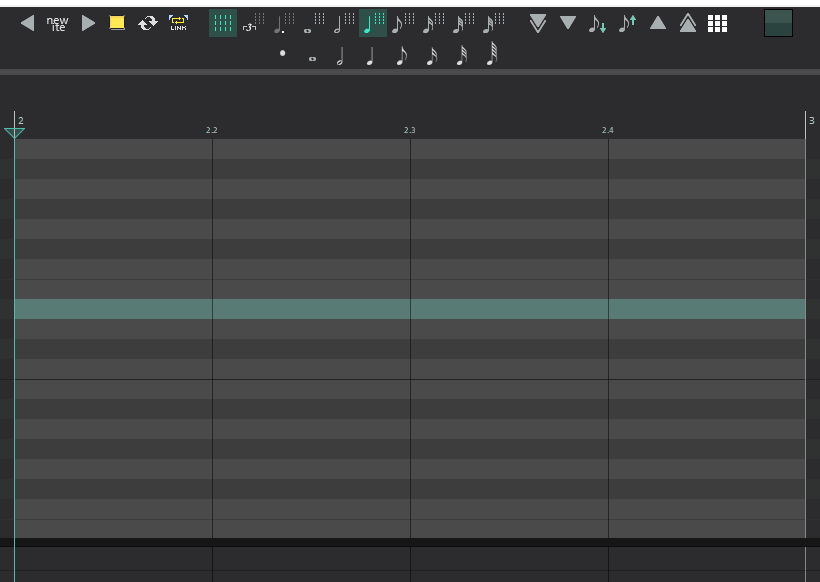
Task: Click the white 3x3 grid icon
Action: [x=717, y=23]
